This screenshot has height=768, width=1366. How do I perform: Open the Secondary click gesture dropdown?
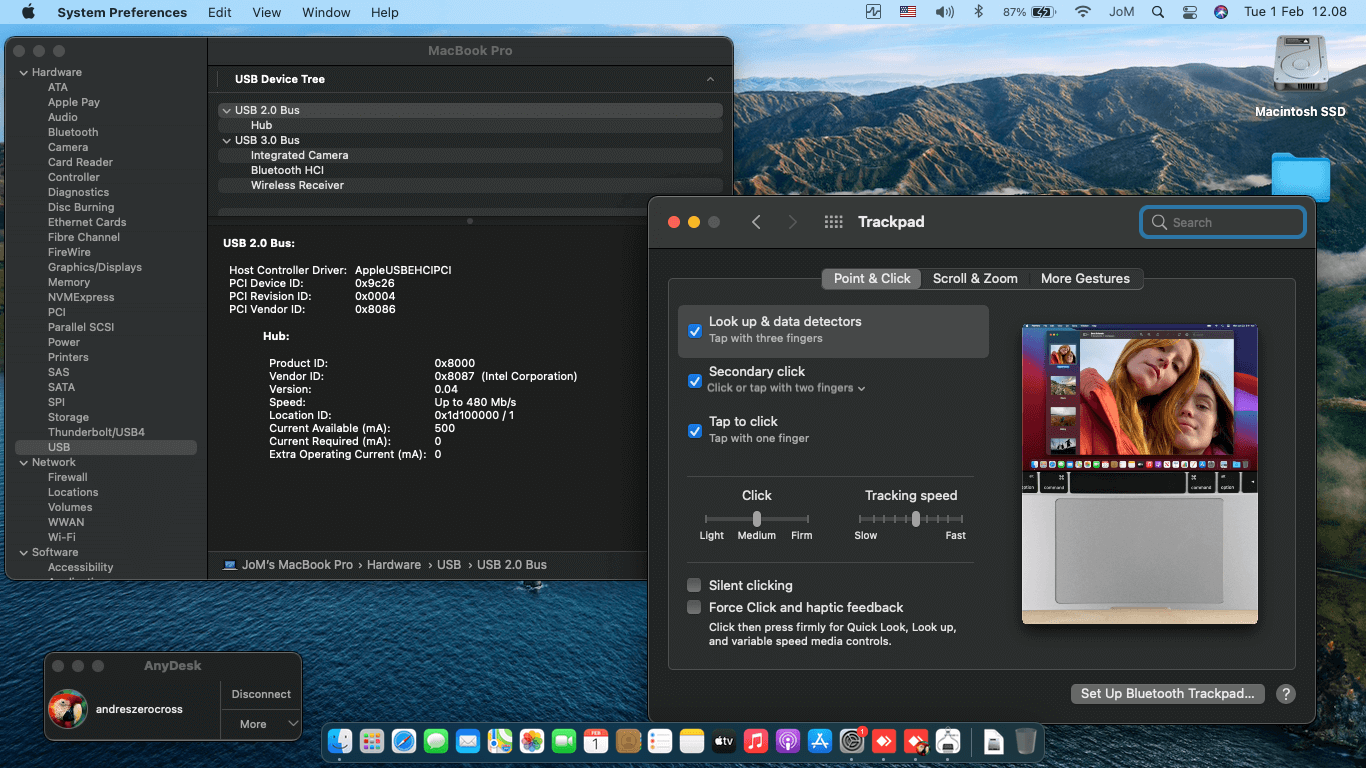point(861,388)
